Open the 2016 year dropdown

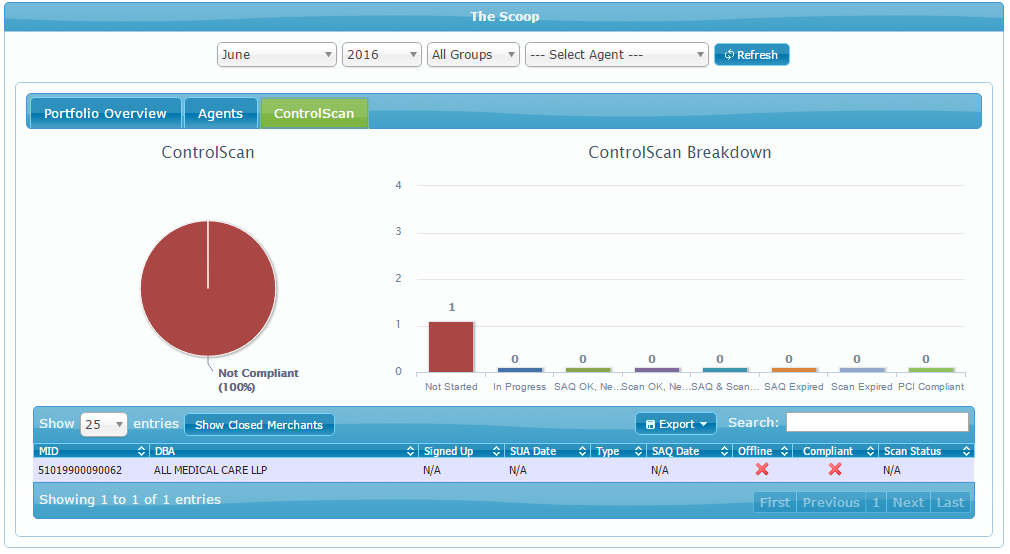[381, 55]
